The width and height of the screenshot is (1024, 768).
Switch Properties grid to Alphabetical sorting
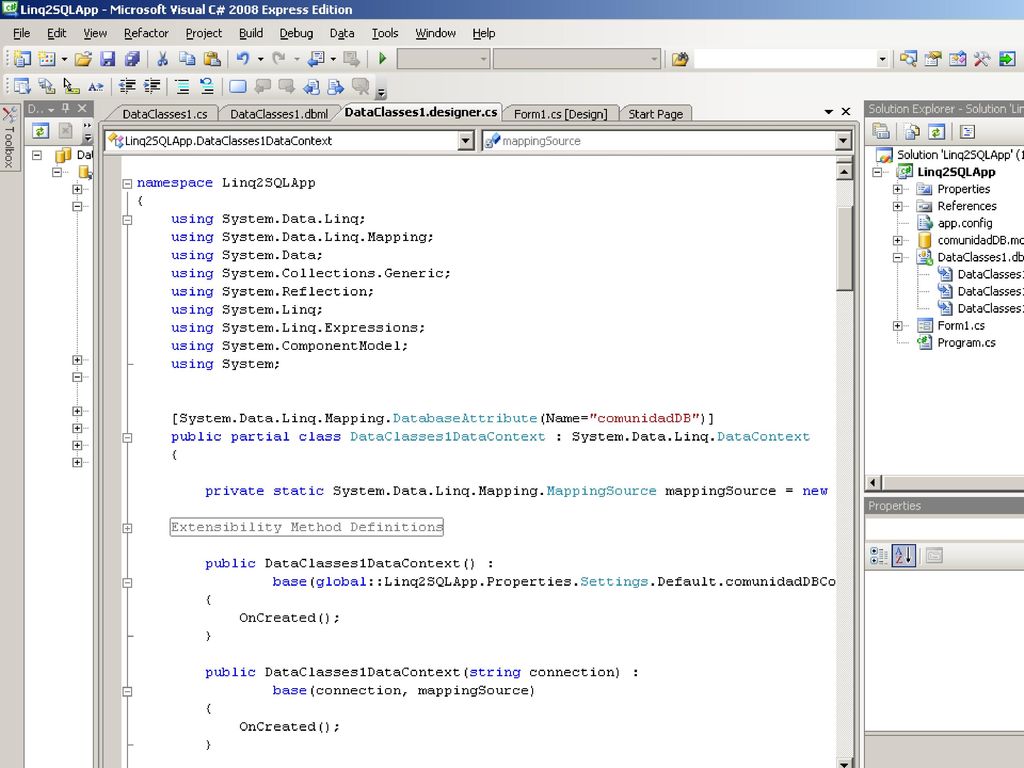[x=904, y=556]
